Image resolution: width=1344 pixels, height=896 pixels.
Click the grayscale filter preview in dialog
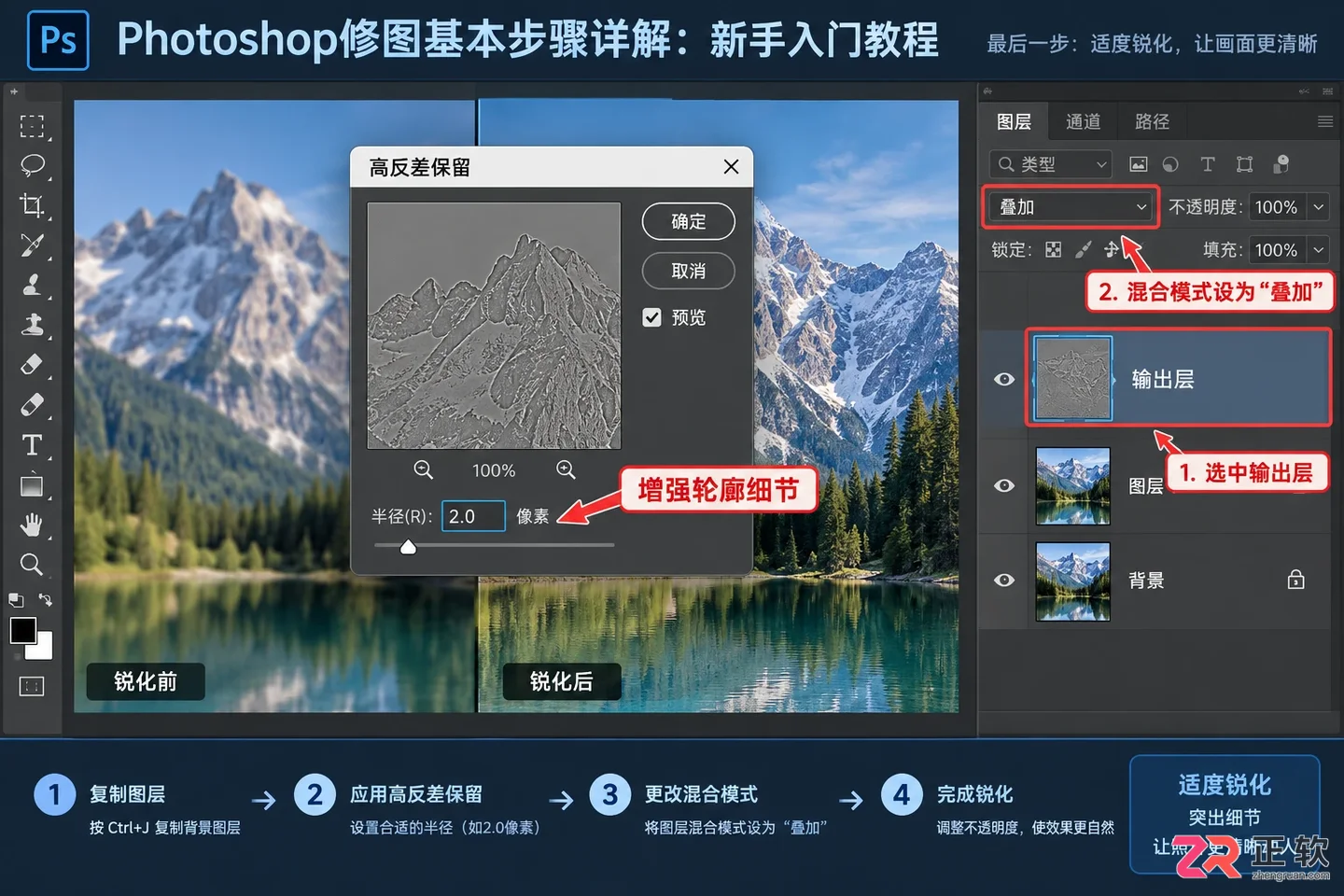click(494, 326)
